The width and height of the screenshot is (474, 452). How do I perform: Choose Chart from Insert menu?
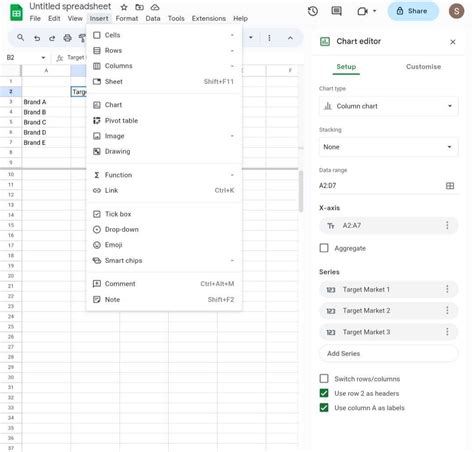click(x=164, y=105)
